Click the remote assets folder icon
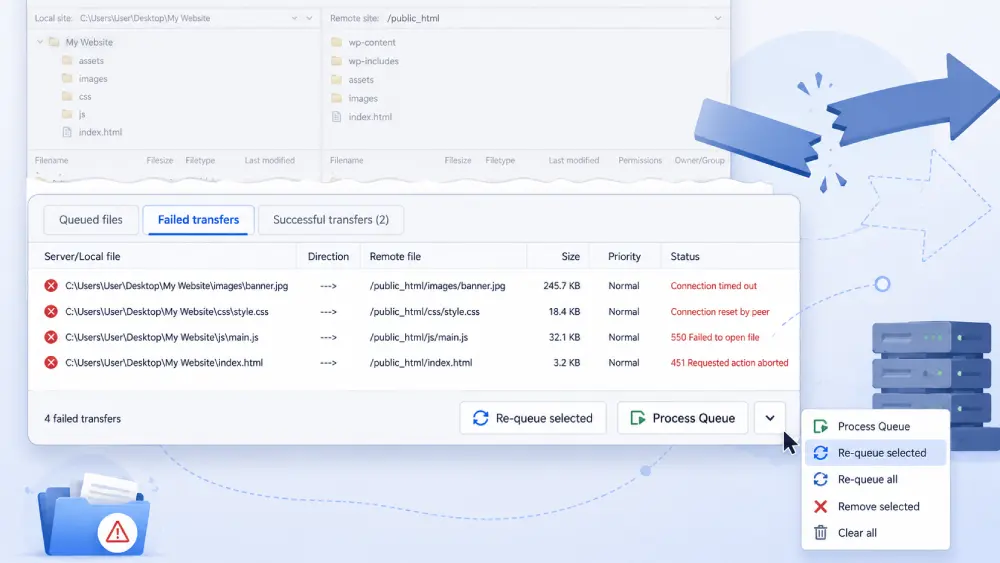 337,80
